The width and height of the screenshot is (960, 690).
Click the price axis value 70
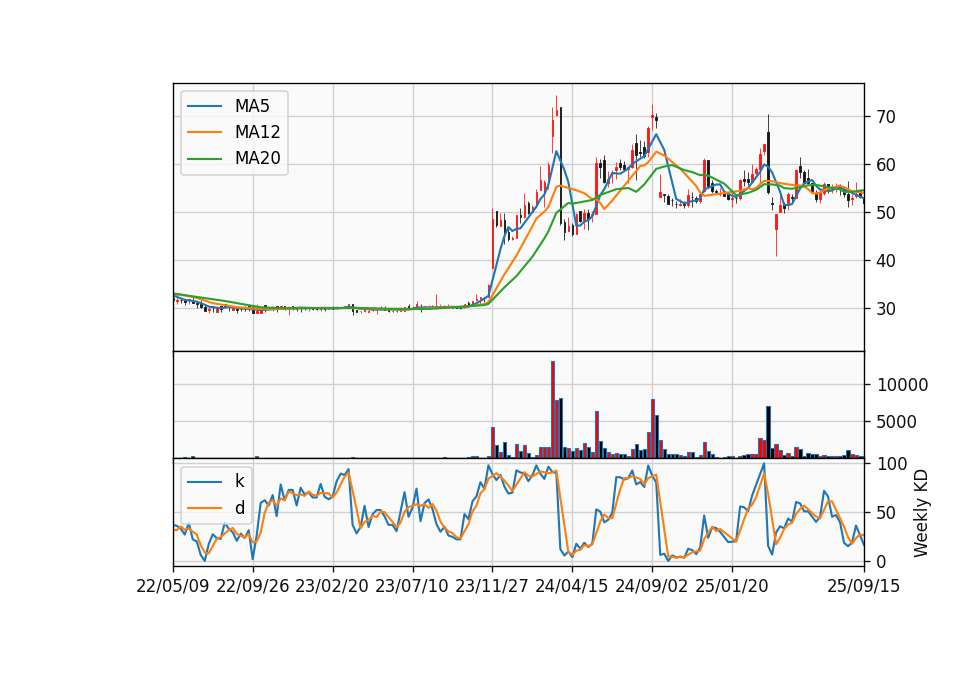click(x=886, y=117)
